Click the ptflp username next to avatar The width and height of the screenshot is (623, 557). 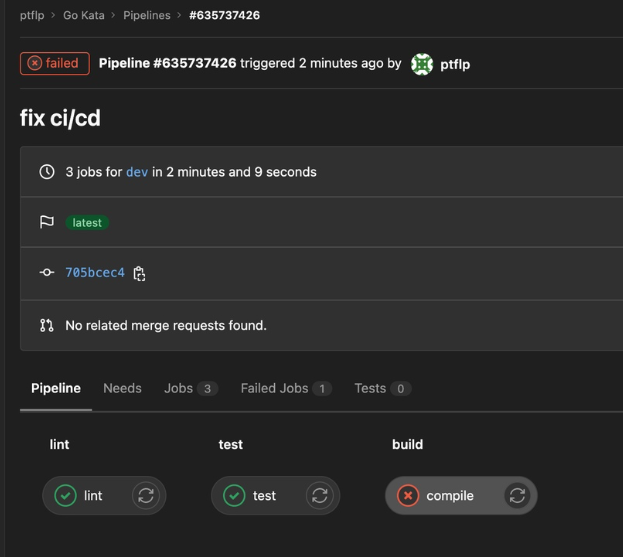pyautogui.click(x=455, y=64)
